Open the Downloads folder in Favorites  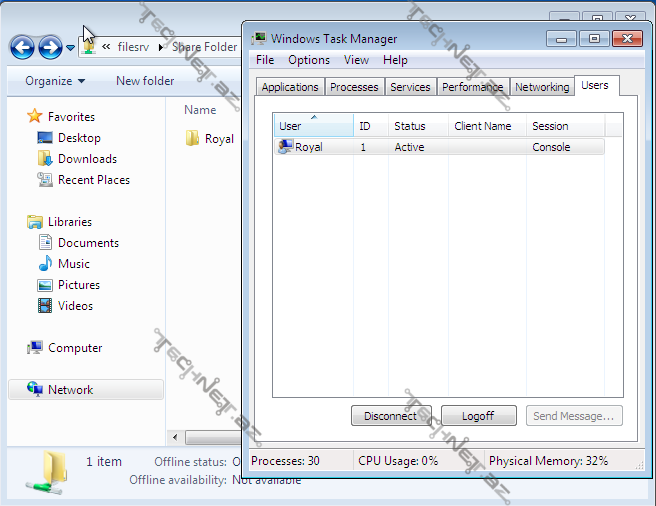(x=86, y=159)
